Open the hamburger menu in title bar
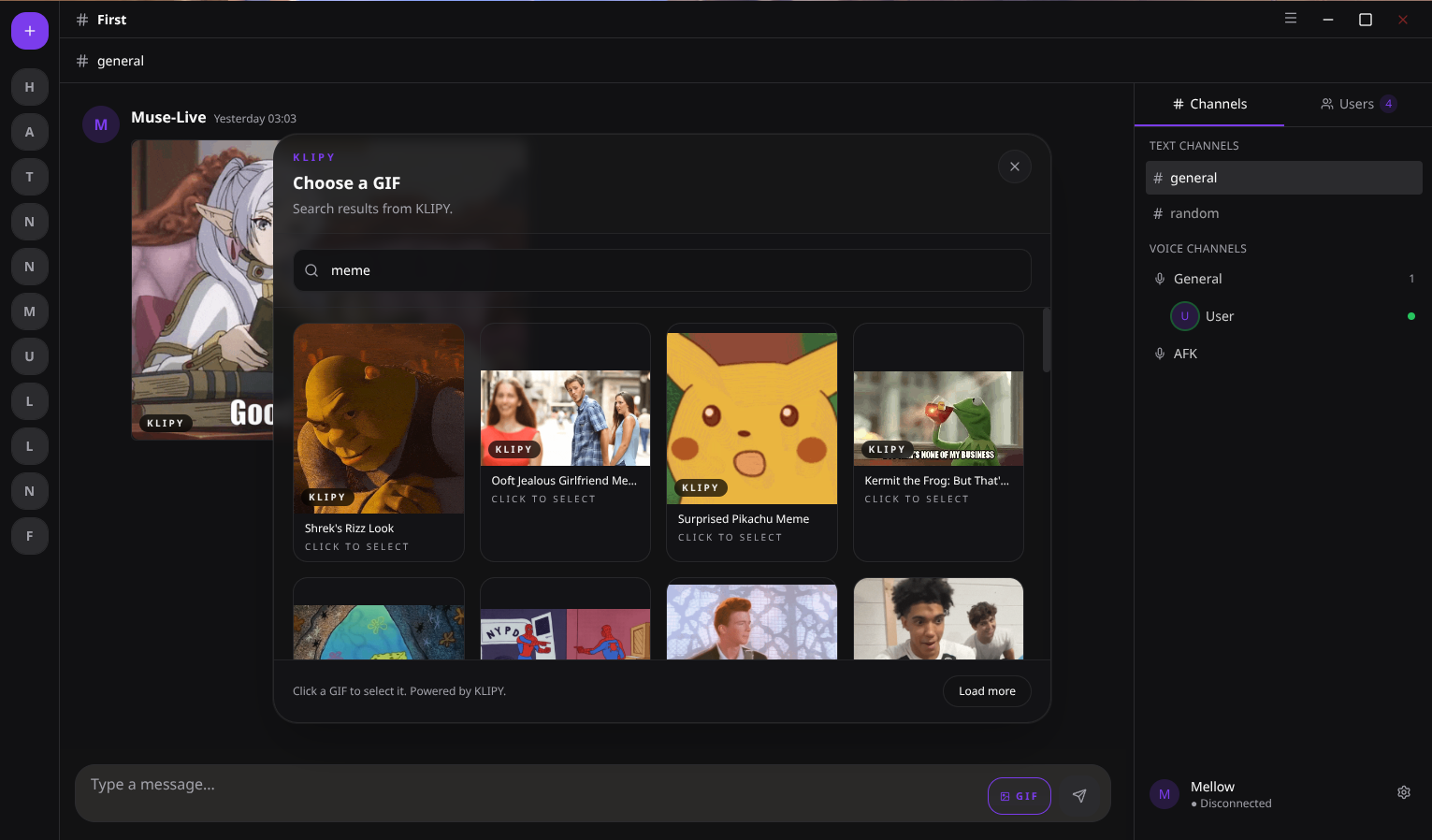This screenshot has width=1432, height=840. [1291, 19]
